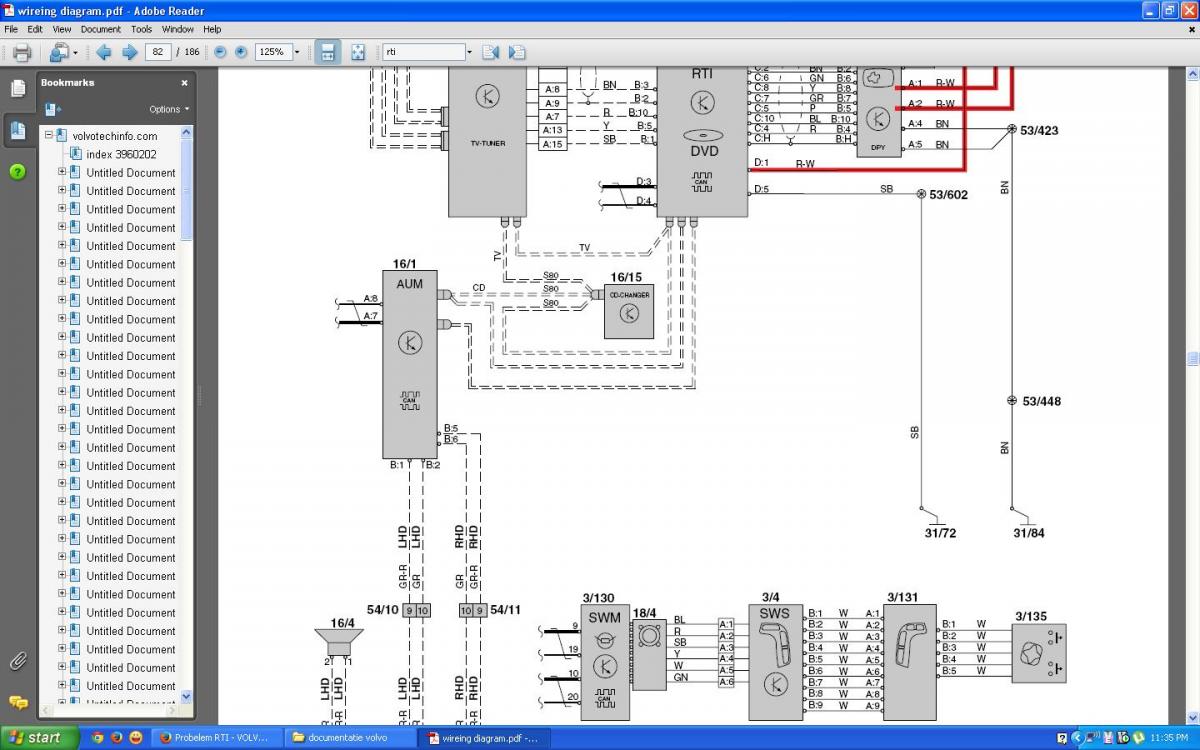The image size is (1200, 750).
Task: Click the index 3960202 bookmark page icon
Action: tap(75, 154)
